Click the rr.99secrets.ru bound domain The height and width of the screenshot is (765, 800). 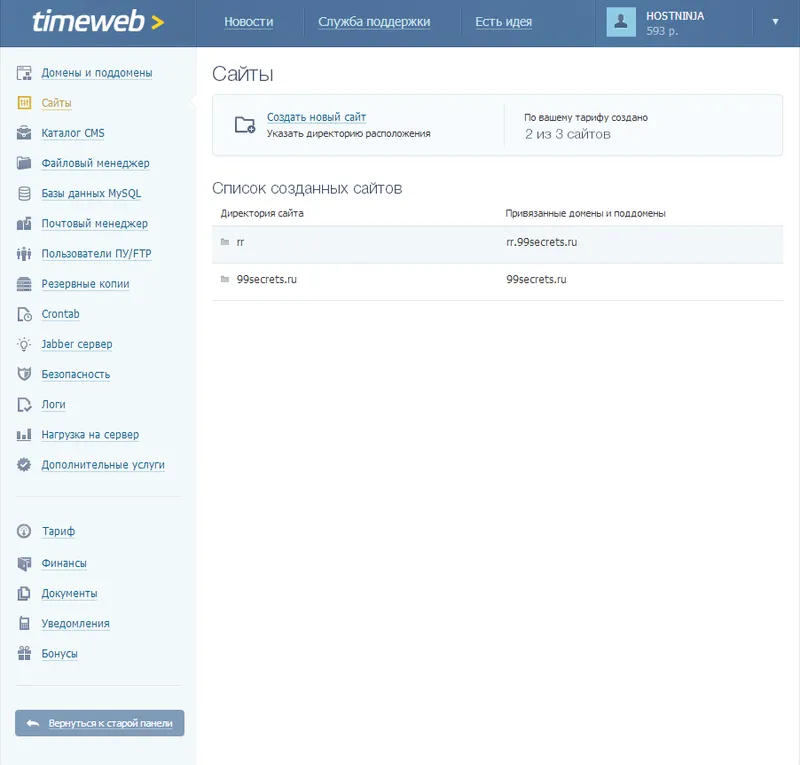(x=541, y=242)
